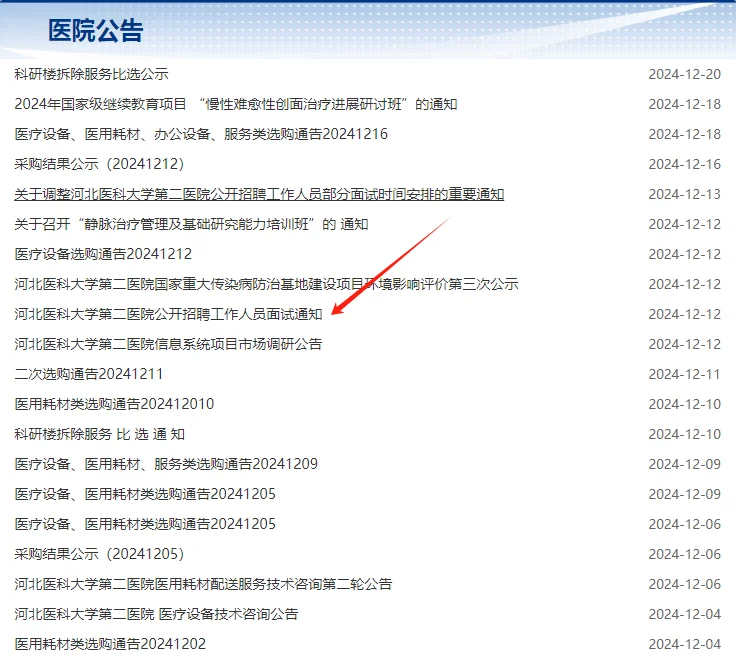Image resolution: width=737 pixels, height=660 pixels.
Task: Open 医用耗材配送服务技术咨询第二轮公告
Action: [x=203, y=584]
